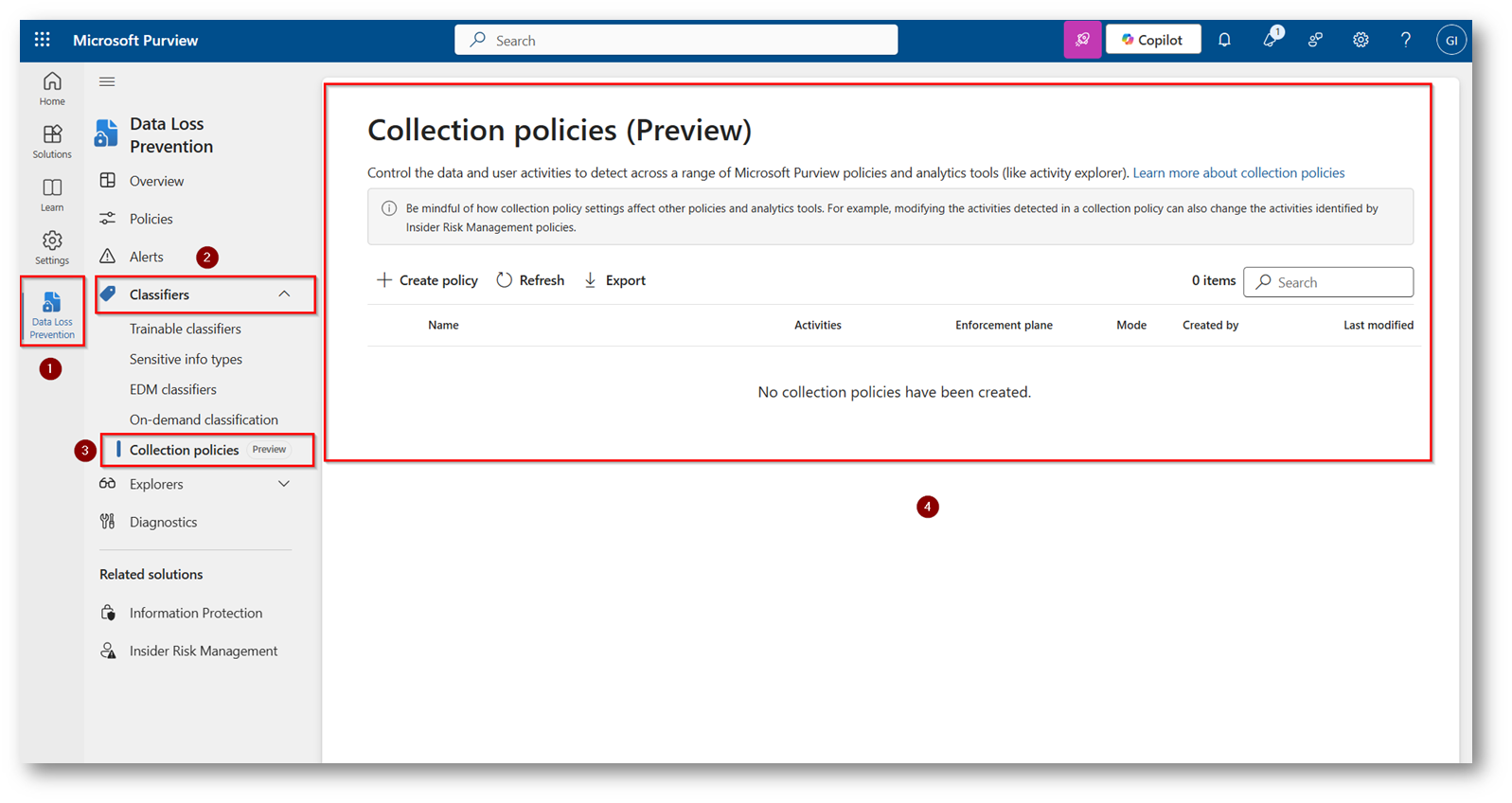Refresh the collection policies list

point(530,280)
